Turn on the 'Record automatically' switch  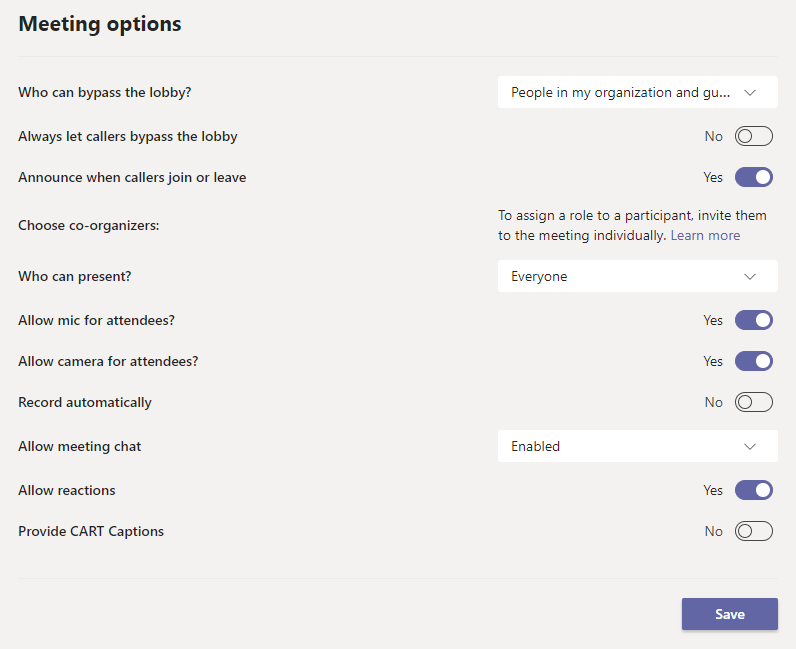tap(753, 402)
